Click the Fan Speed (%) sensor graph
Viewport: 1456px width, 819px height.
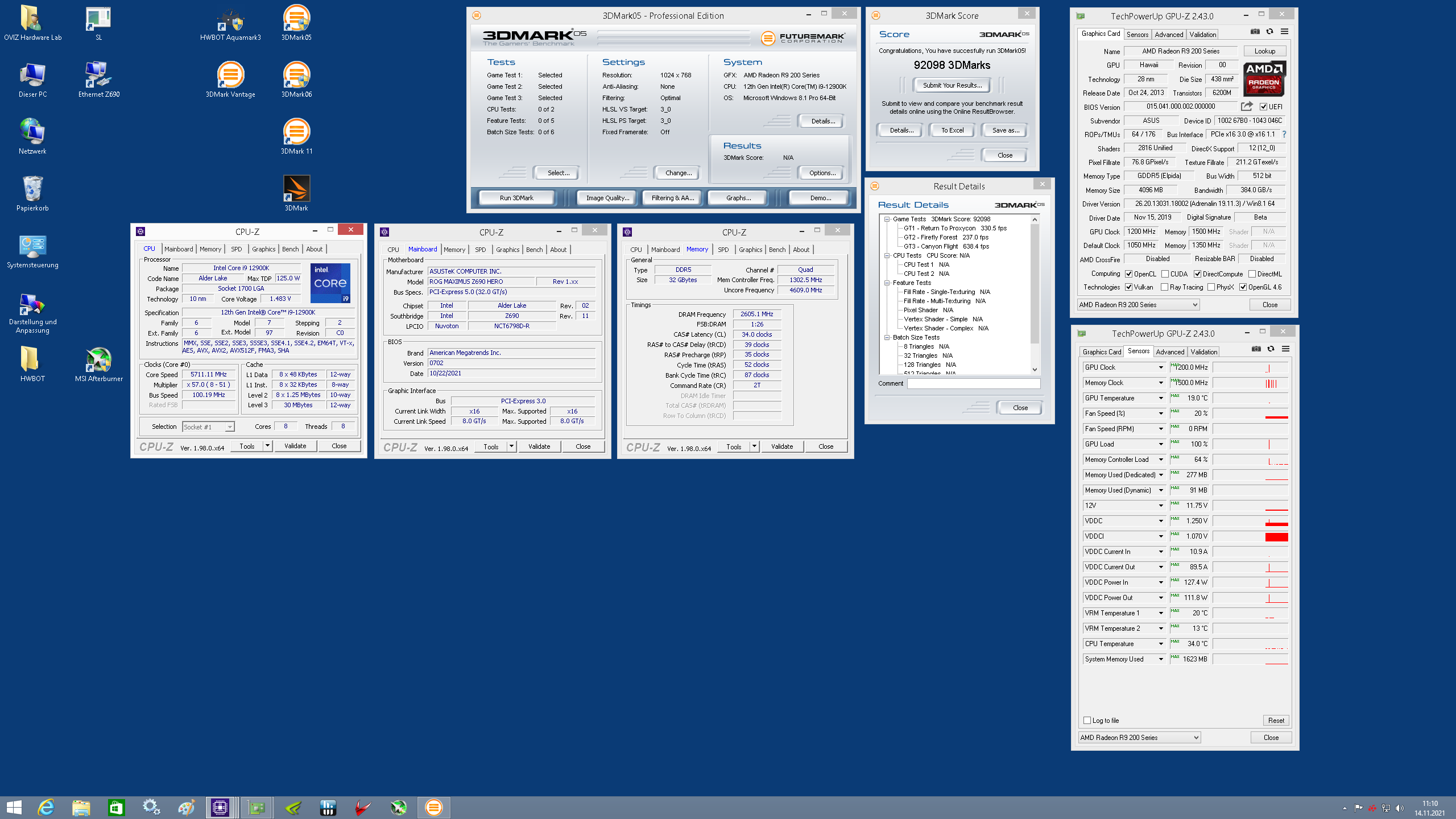(x=1250, y=413)
